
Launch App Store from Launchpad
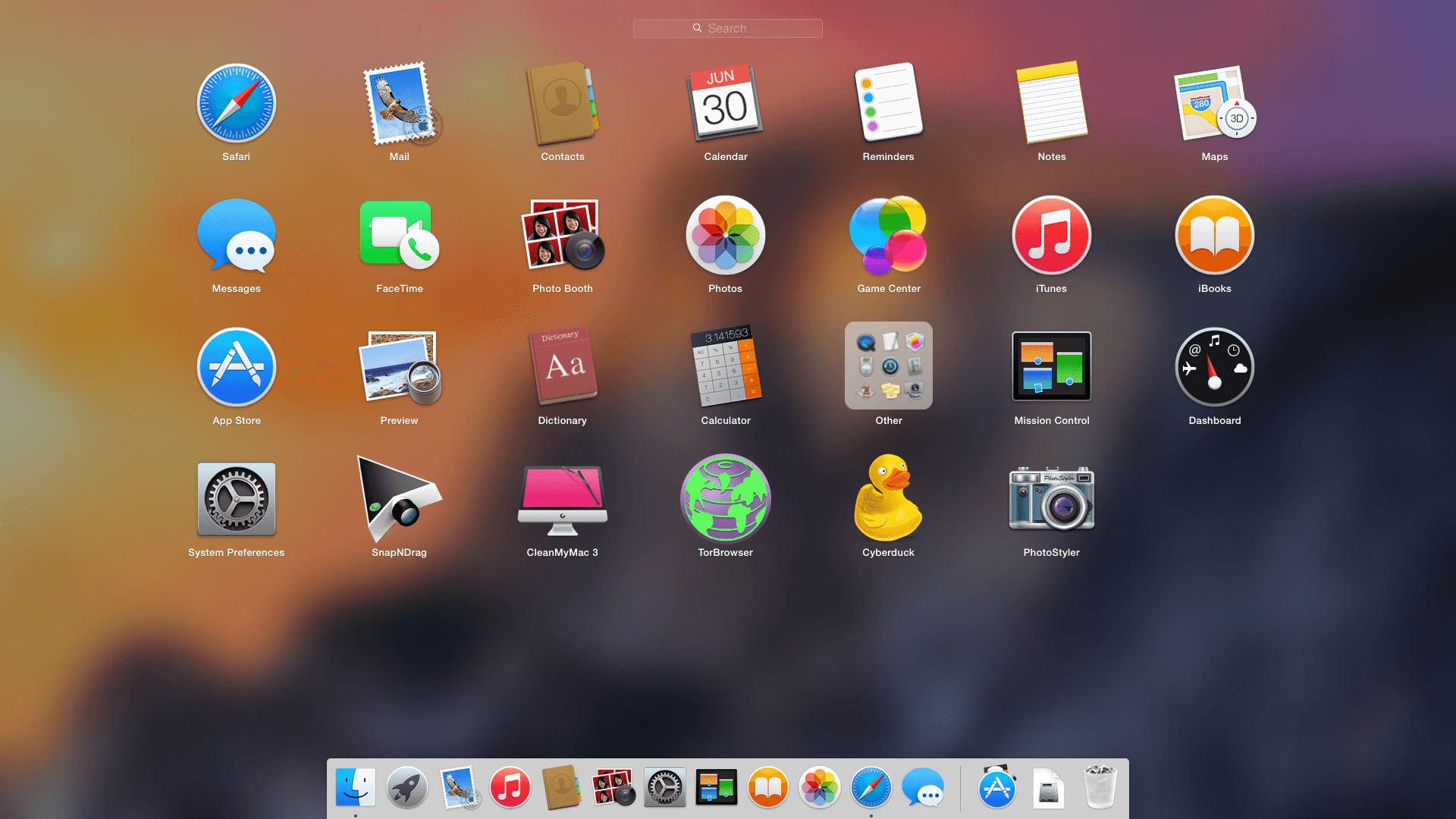pyautogui.click(x=236, y=365)
